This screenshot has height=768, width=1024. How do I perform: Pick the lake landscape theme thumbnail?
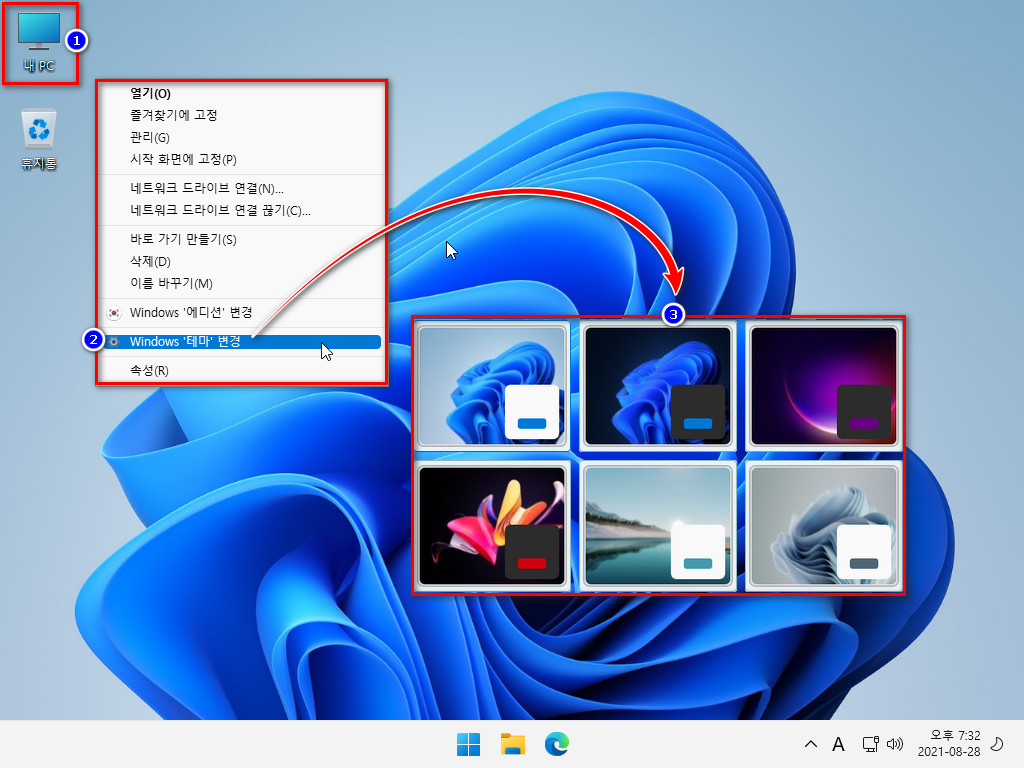tap(658, 526)
